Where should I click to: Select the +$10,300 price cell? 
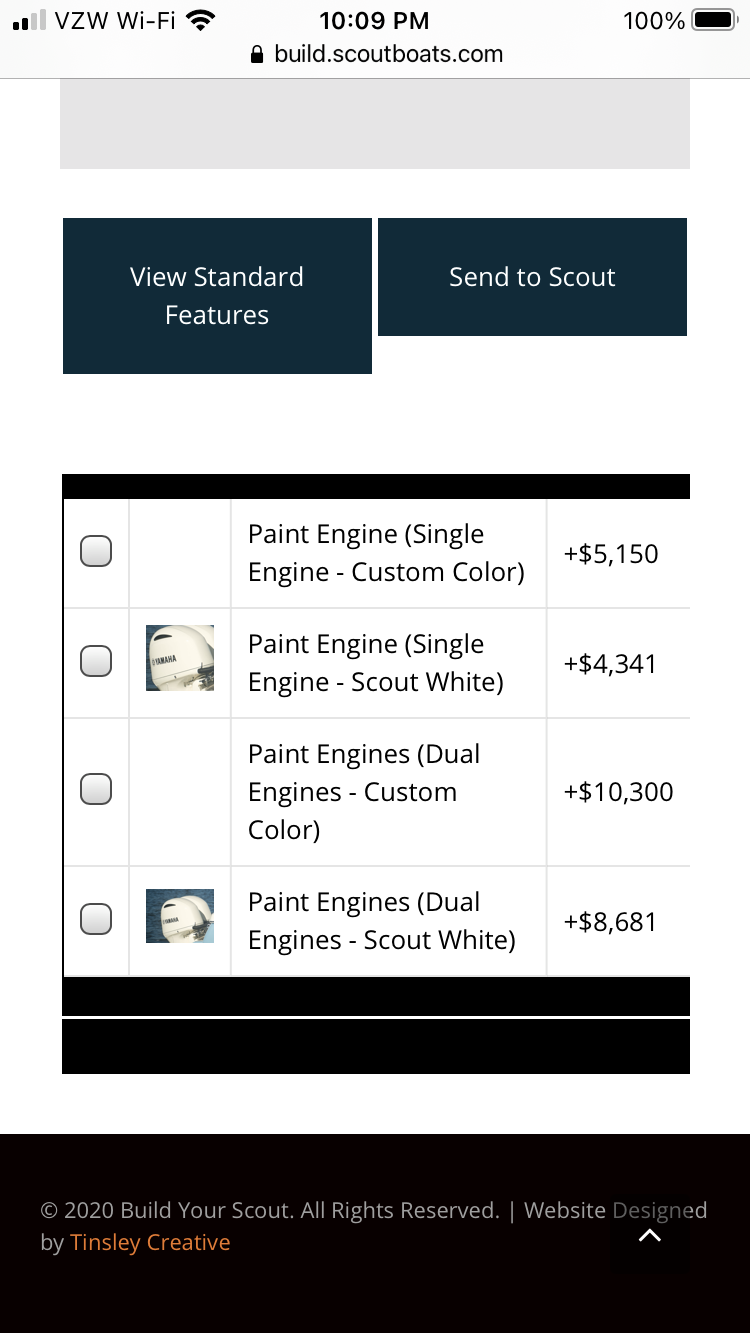point(618,792)
